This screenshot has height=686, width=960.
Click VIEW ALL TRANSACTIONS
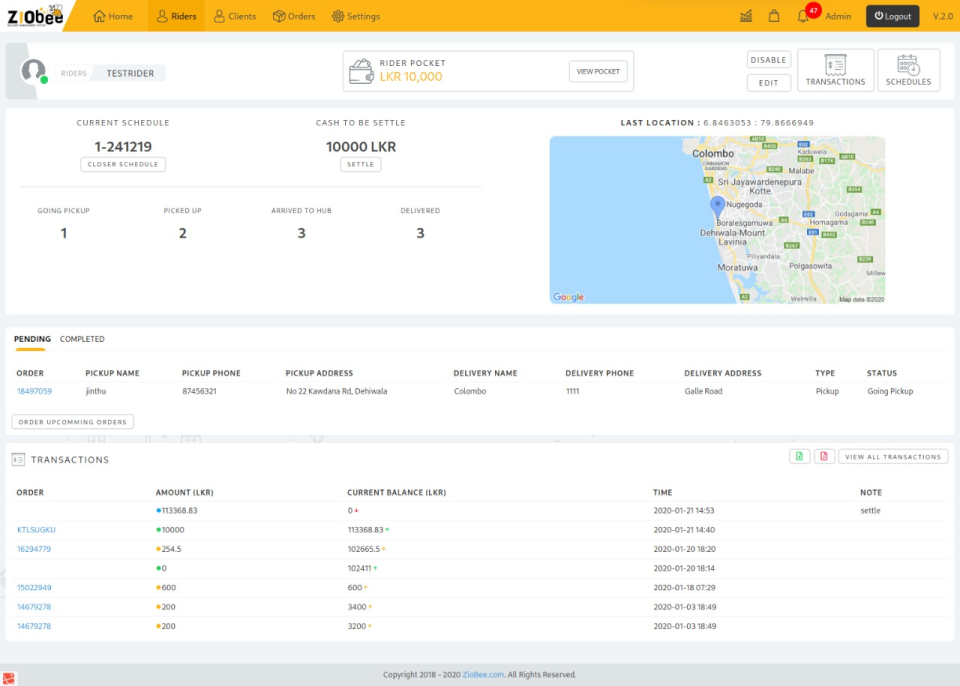click(892, 456)
